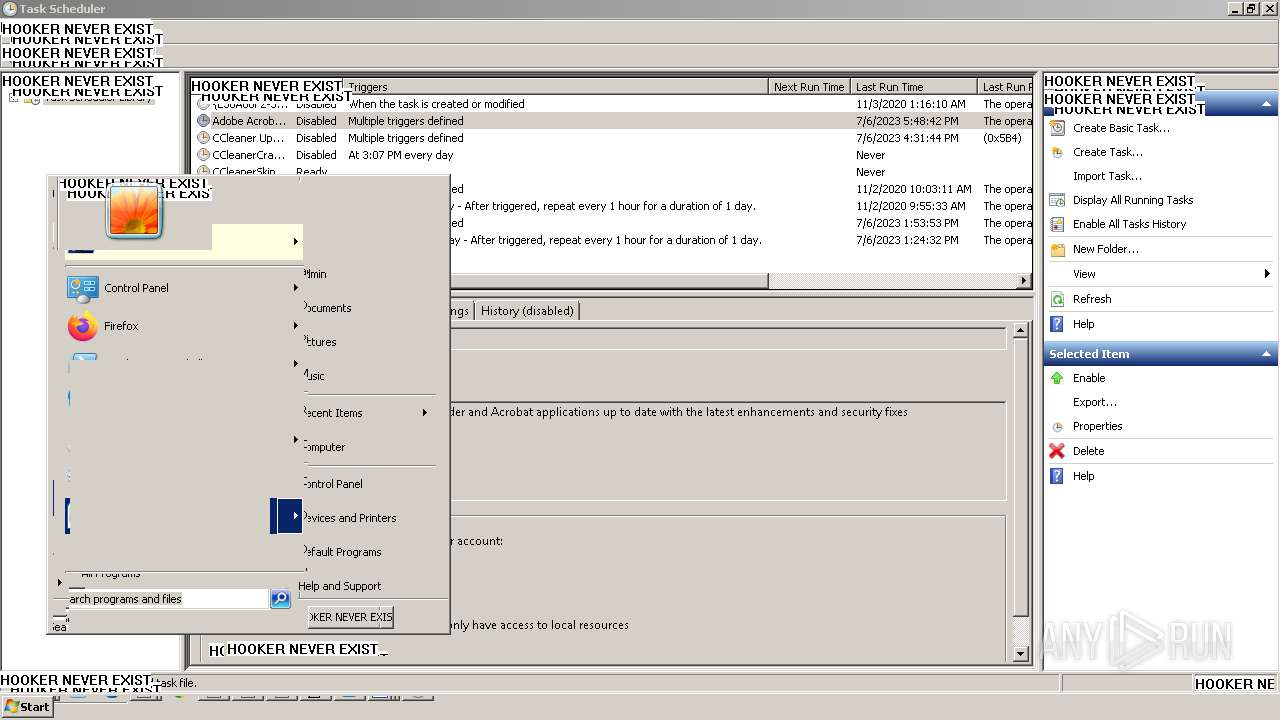The width and height of the screenshot is (1280, 720).
Task: Click the '11/3/2020 1:16:10 AM' last run cell
Action: pos(911,104)
